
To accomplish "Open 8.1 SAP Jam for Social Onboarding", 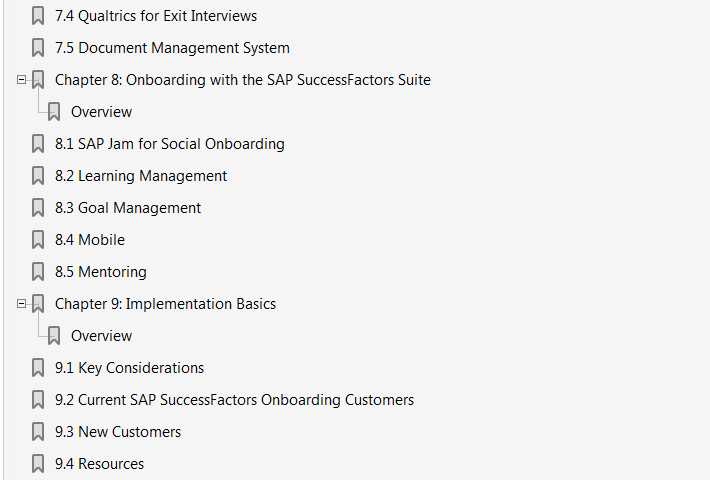I will (x=170, y=144).
